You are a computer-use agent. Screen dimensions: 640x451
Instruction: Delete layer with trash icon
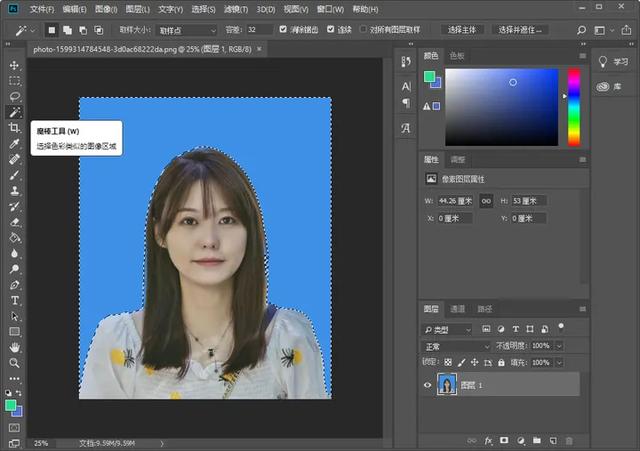click(x=569, y=440)
